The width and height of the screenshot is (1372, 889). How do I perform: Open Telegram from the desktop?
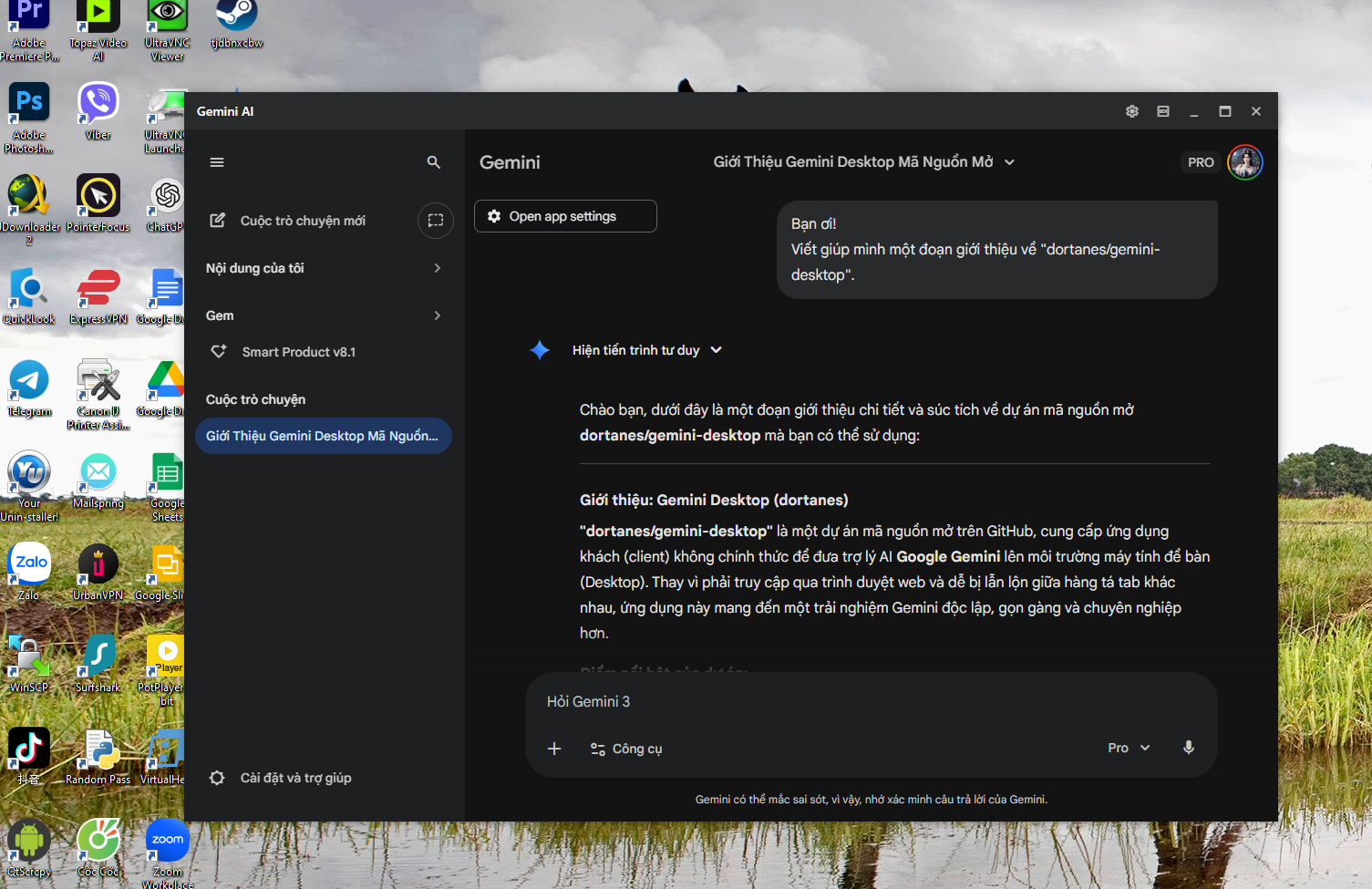(29, 388)
